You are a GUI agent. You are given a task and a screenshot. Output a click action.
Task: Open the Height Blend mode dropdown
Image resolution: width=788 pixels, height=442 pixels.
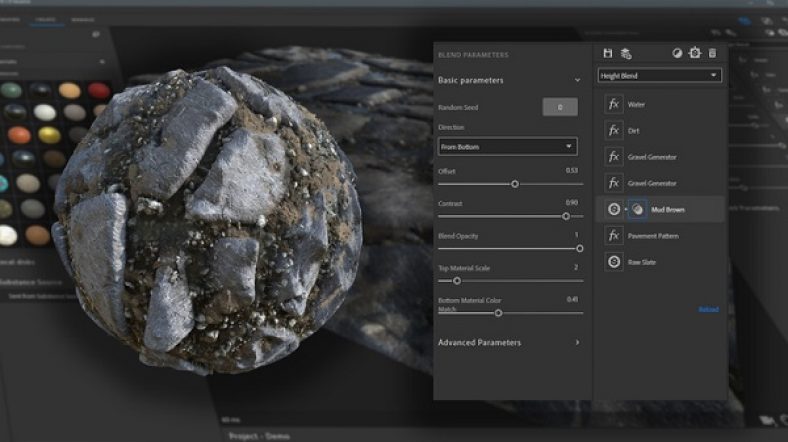click(x=659, y=75)
